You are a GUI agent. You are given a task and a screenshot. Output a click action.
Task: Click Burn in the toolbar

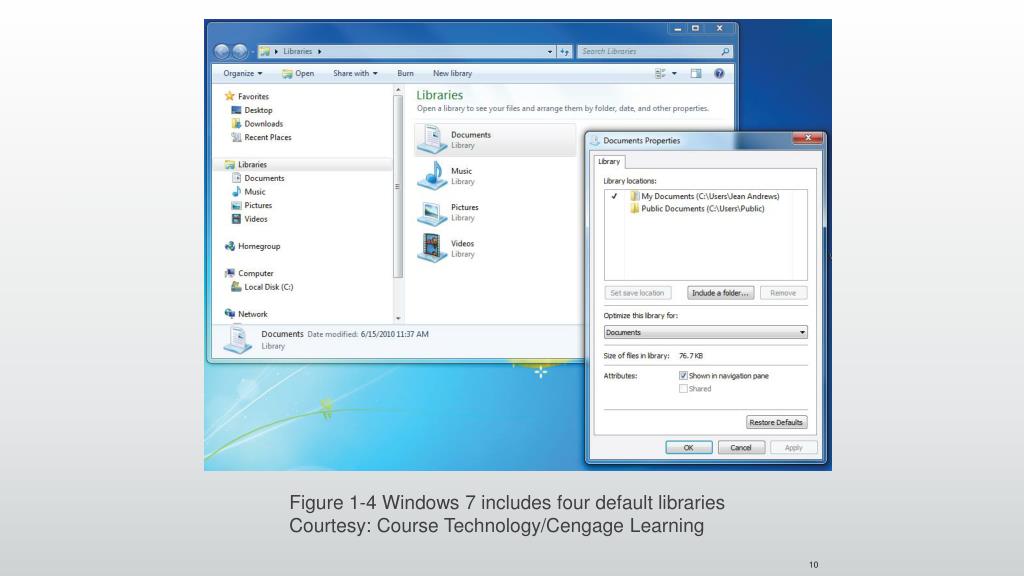(x=406, y=74)
